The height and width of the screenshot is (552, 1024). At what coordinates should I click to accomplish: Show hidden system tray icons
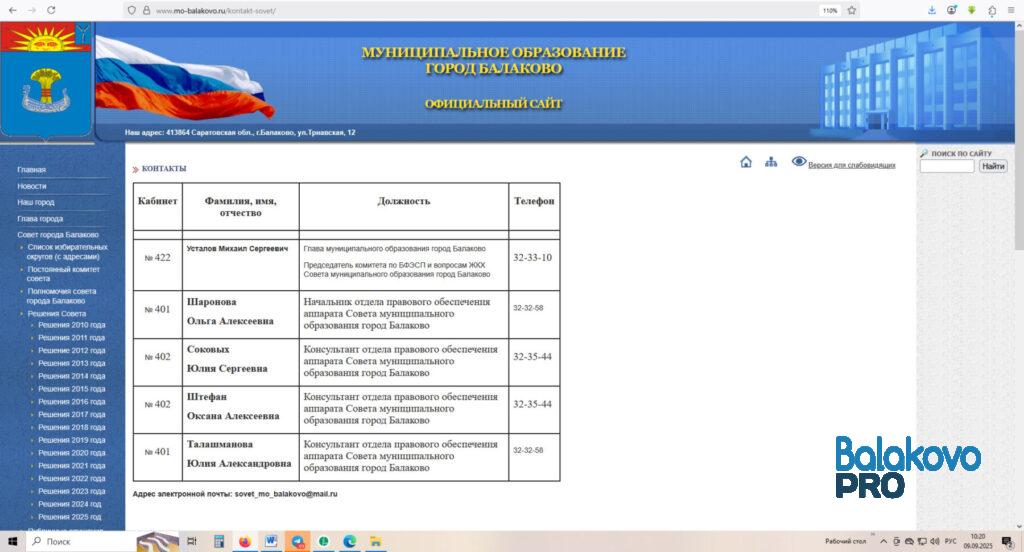coord(884,542)
